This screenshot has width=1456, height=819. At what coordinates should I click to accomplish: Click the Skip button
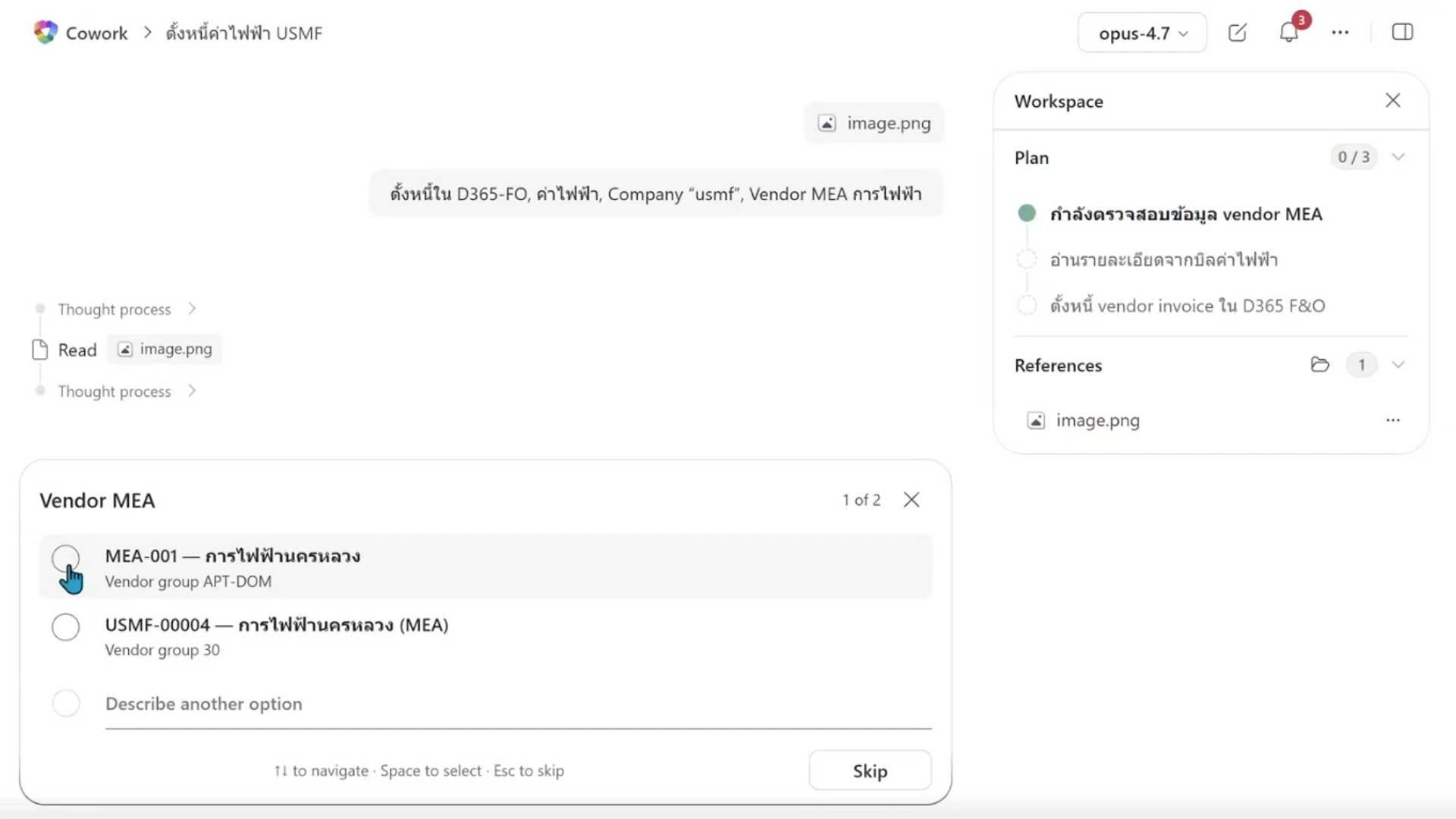click(x=870, y=770)
